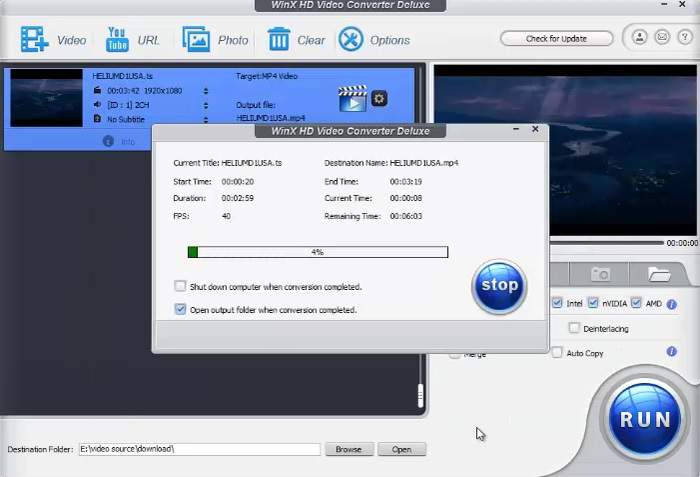Change the audio track [ID : 1] 2CH selector
The width and height of the screenshot is (700, 477).
206,105
